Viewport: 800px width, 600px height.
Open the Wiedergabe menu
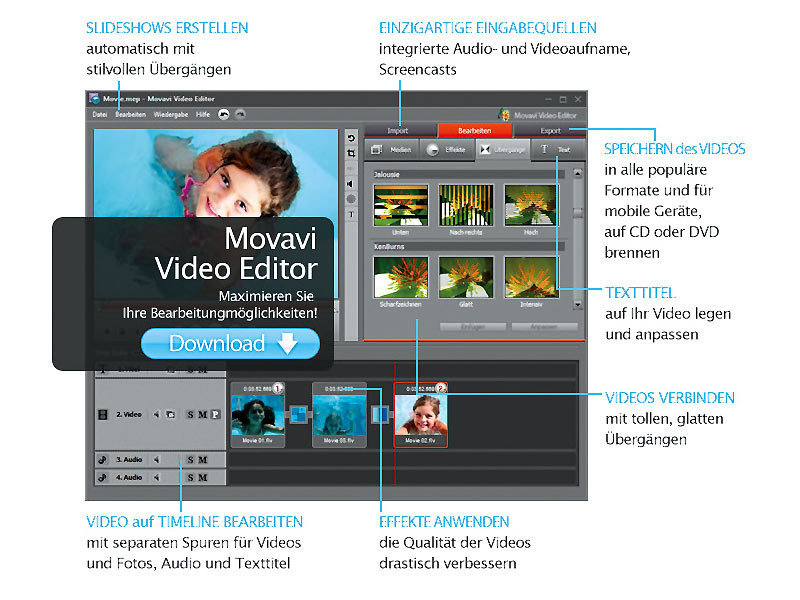point(171,114)
